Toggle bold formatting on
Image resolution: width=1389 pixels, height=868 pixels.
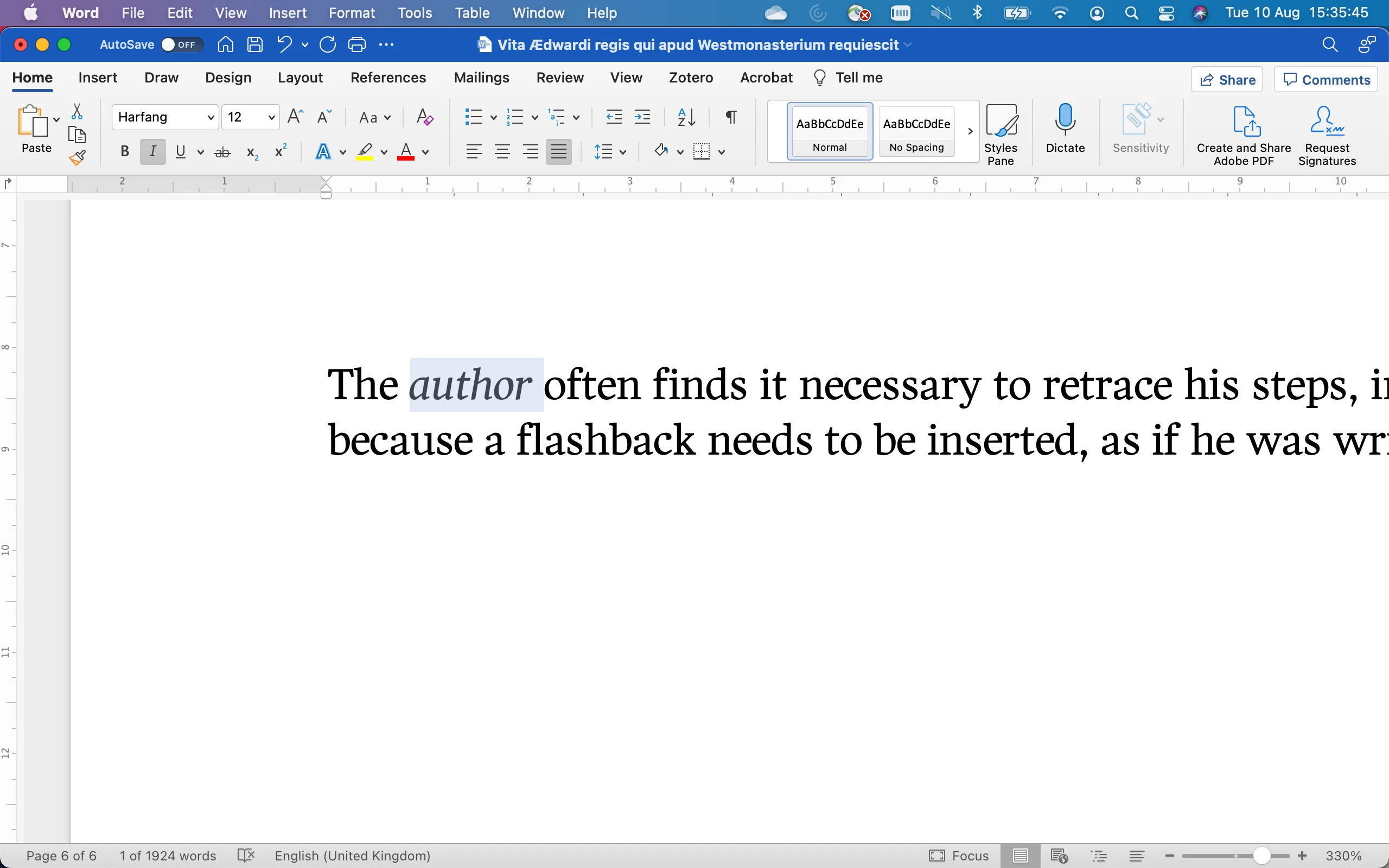125,152
